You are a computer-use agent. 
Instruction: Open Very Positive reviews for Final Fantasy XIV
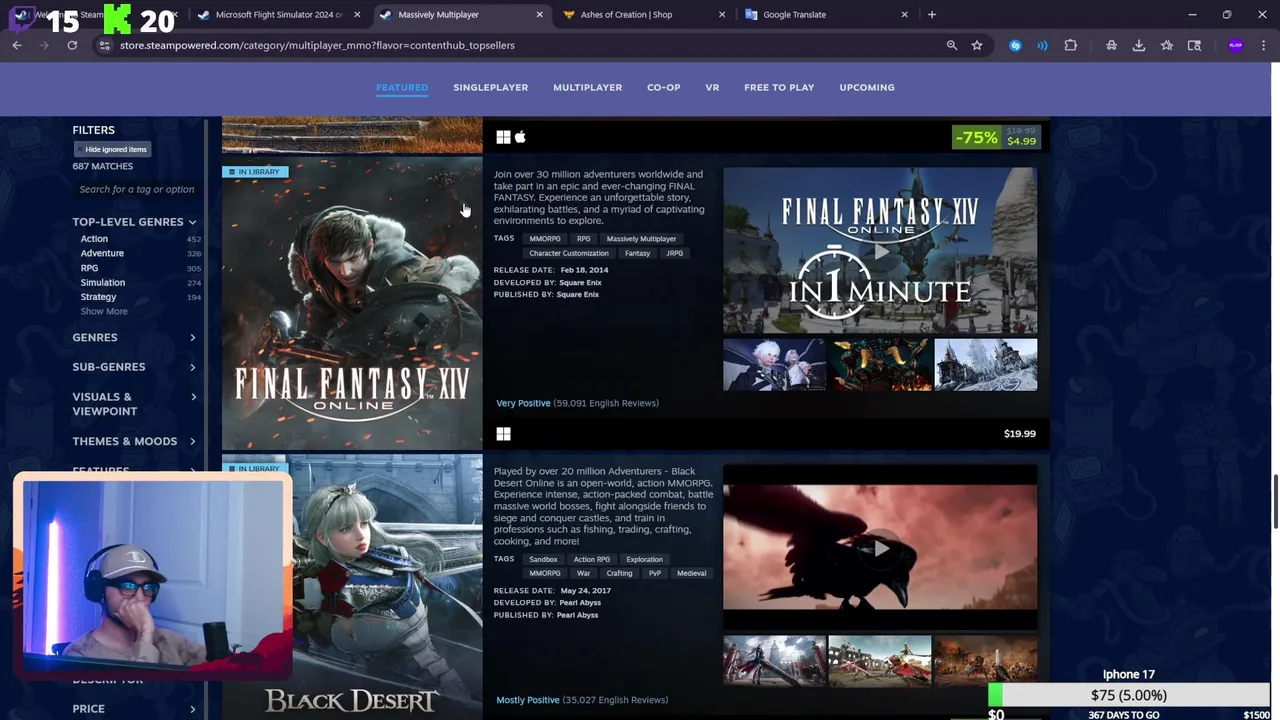(577, 403)
